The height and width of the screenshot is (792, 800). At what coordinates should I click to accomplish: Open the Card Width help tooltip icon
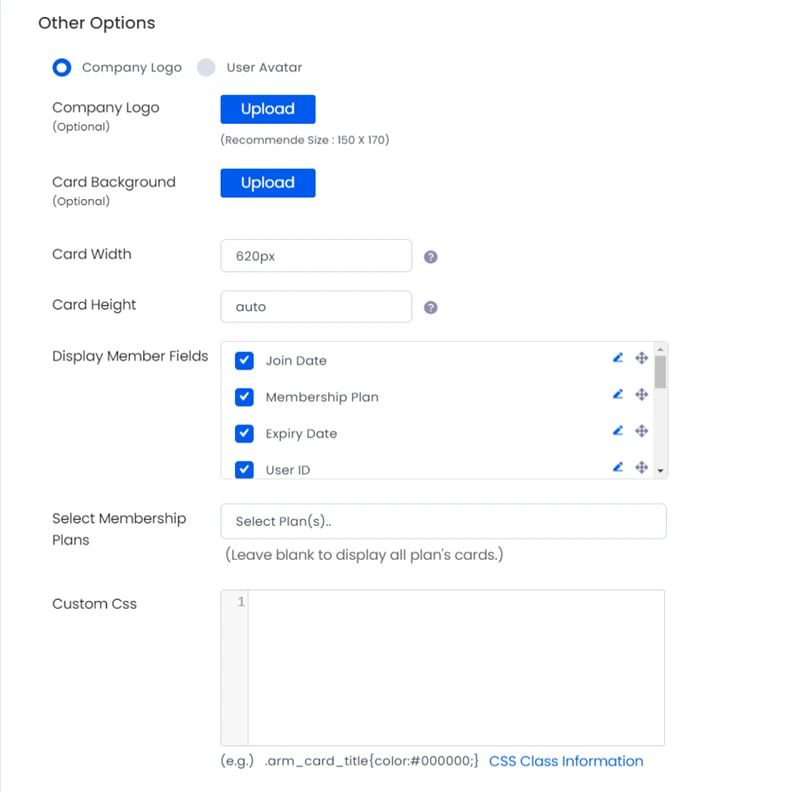click(431, 257)
